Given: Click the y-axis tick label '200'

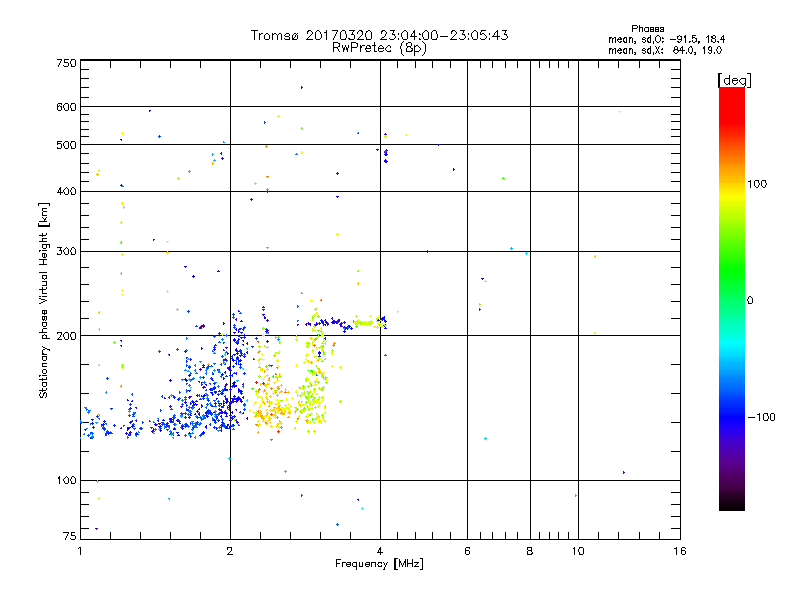Looking at the screenshot, I should (x=66, y=336).
